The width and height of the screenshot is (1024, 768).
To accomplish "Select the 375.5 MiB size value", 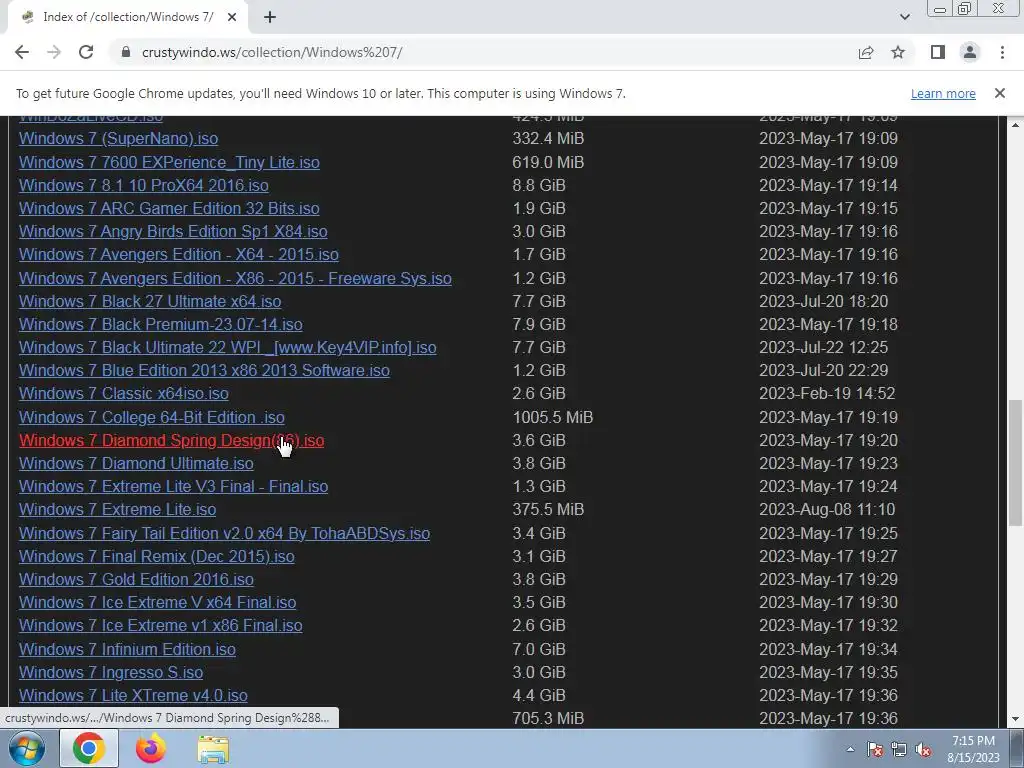I will (x=548, y=509).
